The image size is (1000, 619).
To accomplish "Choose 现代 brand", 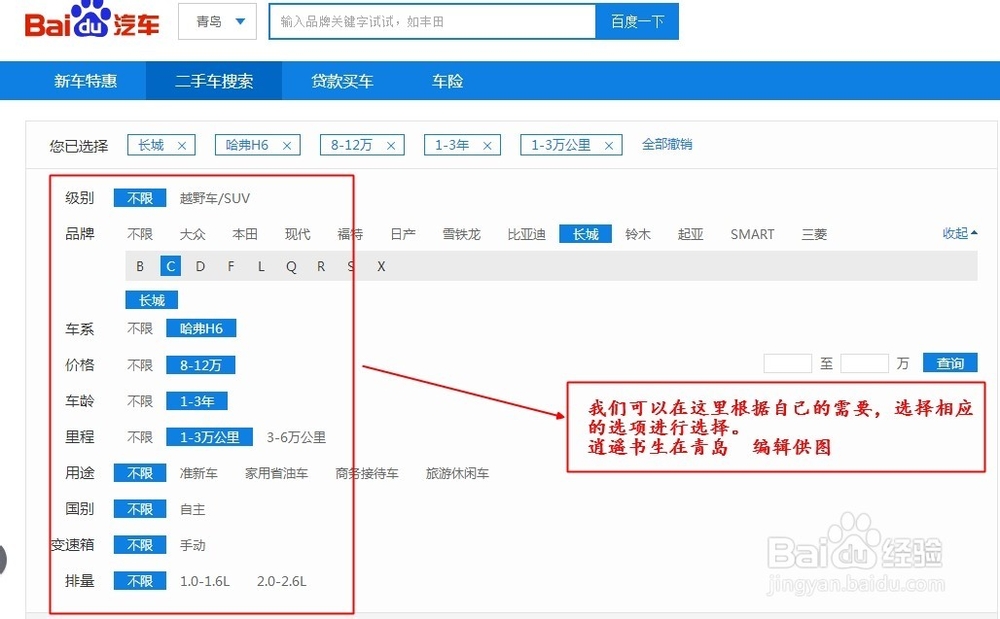I will click(x=297, y=234).
